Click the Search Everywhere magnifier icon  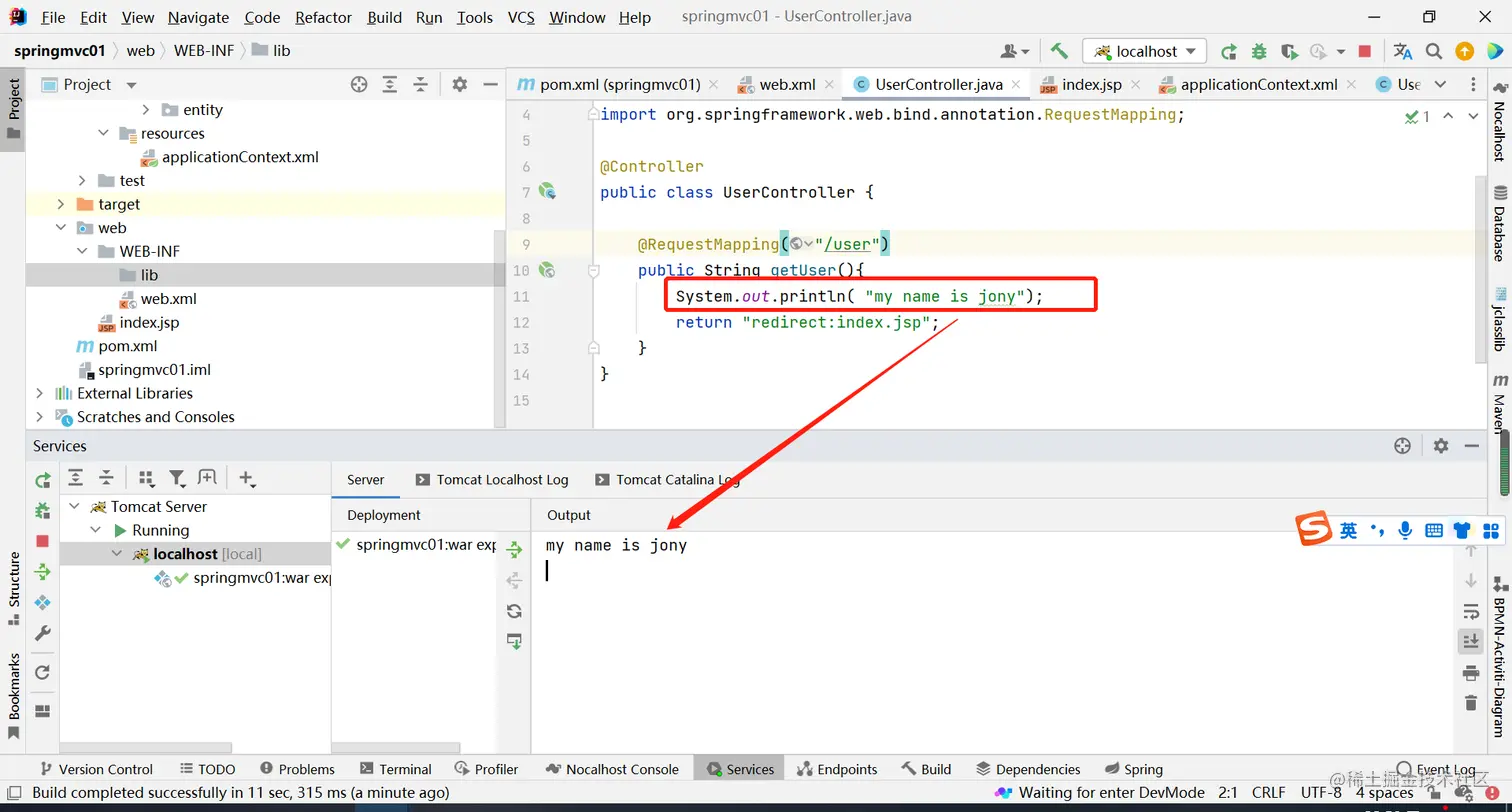tap(1434, 51)
